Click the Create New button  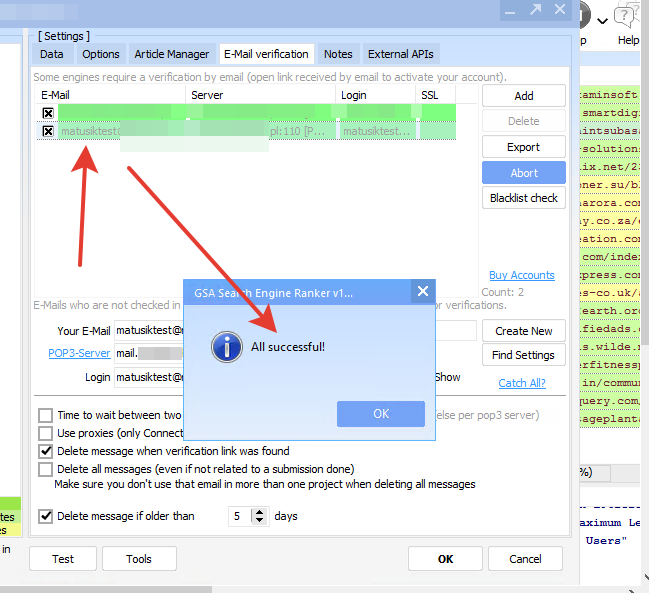524,331
